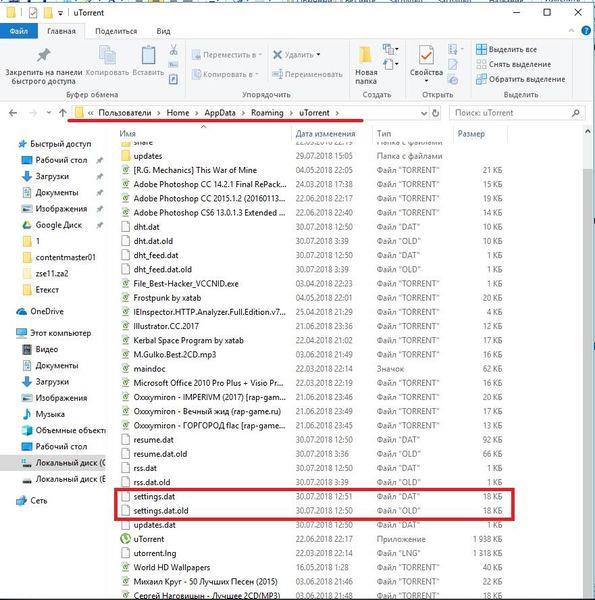Viewport: 595px width, 600px height.
Task: Select the Kerbal Space Program by xatab file
Action: click(x=314, y=340)
